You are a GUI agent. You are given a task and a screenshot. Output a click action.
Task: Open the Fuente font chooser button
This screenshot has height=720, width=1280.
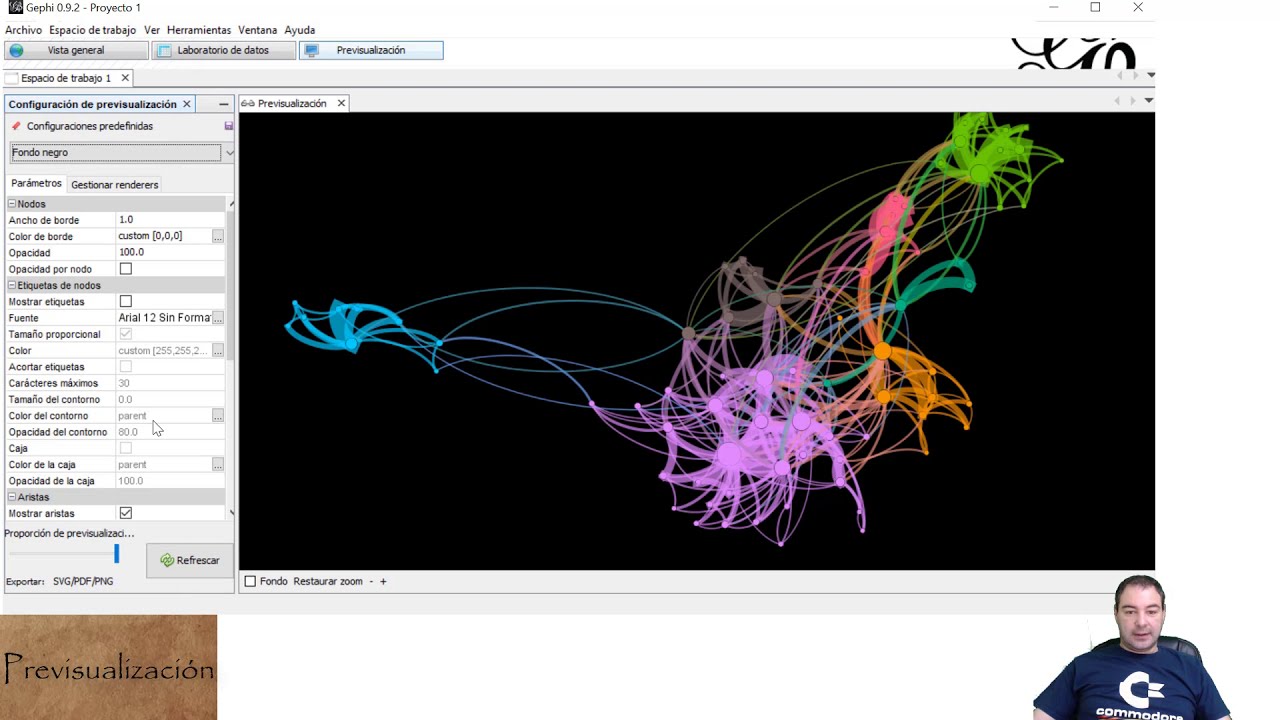[217, 318]
